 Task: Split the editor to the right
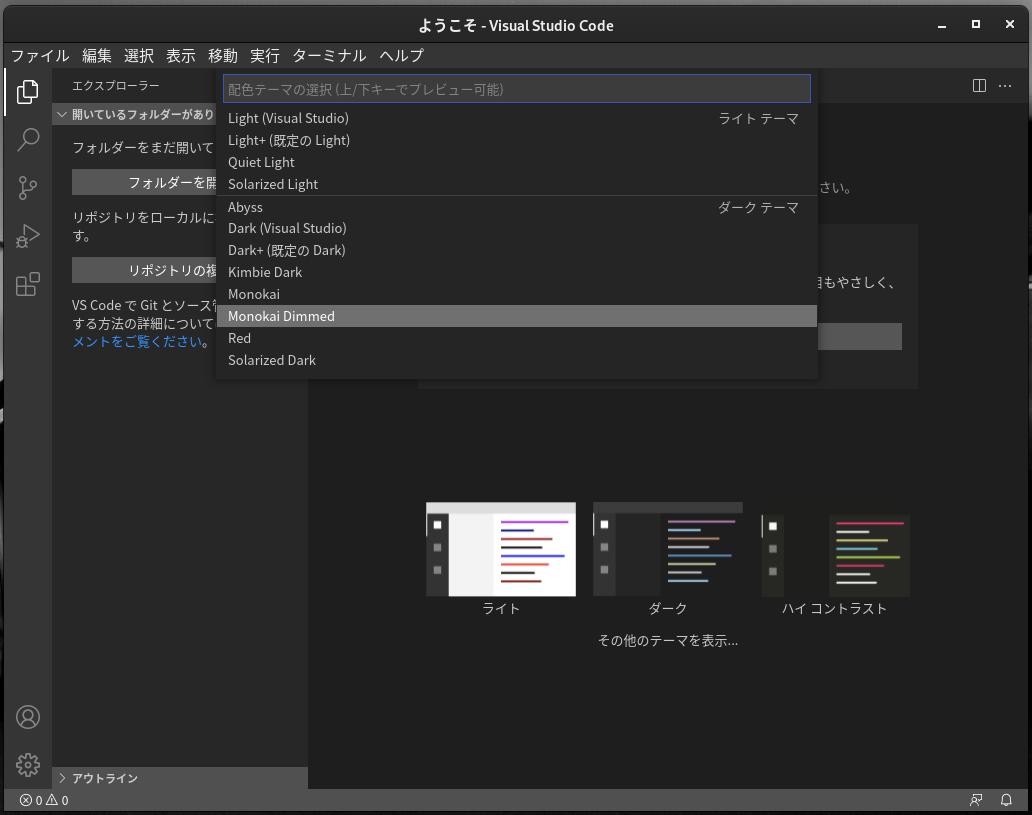979,86
